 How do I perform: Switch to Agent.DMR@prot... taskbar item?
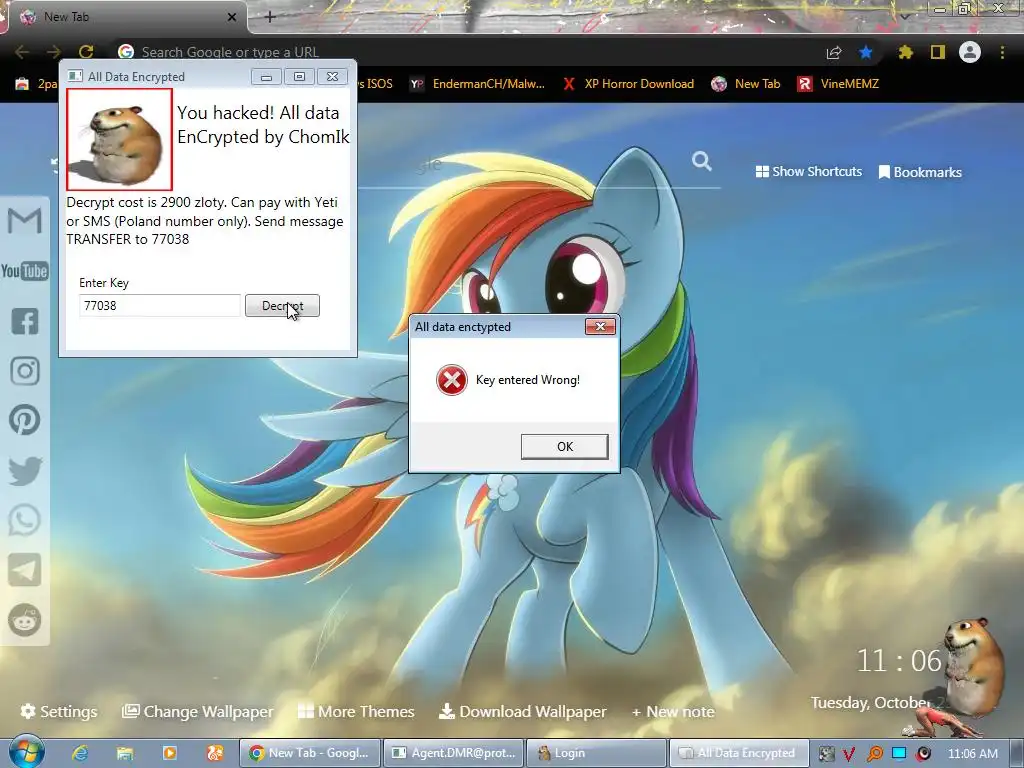click(453, 753)
